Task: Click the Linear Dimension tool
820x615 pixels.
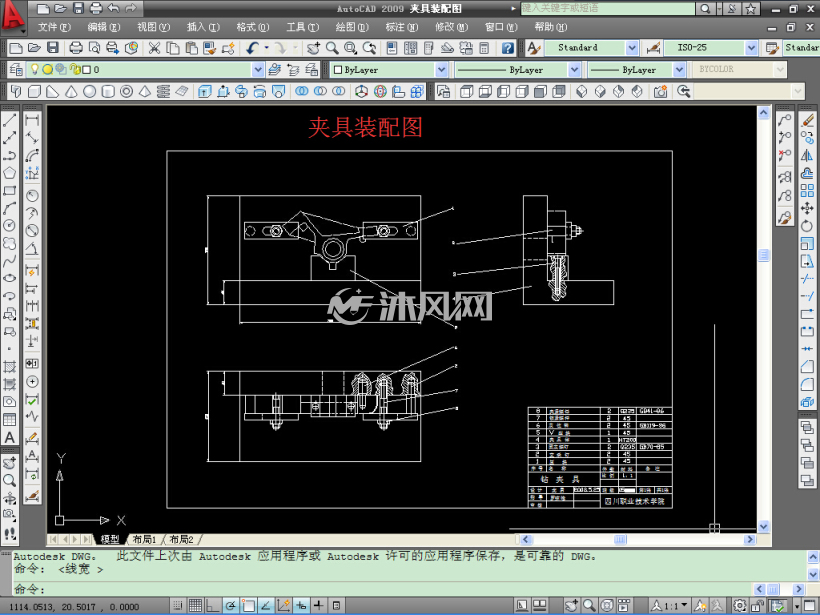Action: (32, 120)
